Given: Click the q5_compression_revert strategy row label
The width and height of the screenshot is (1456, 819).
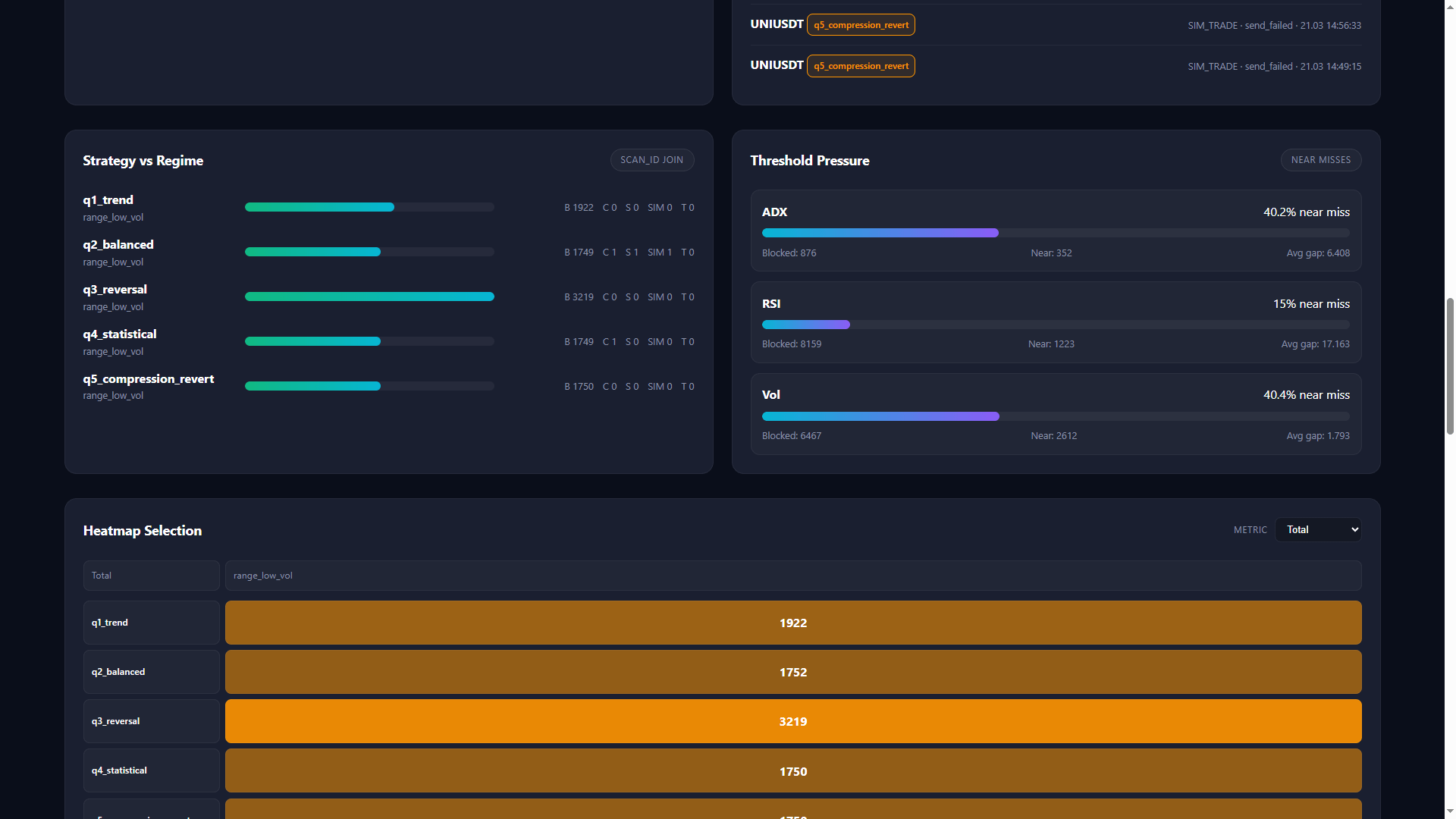Looking at the screenshot, I should pyautogui.click(x=148, y=379).
